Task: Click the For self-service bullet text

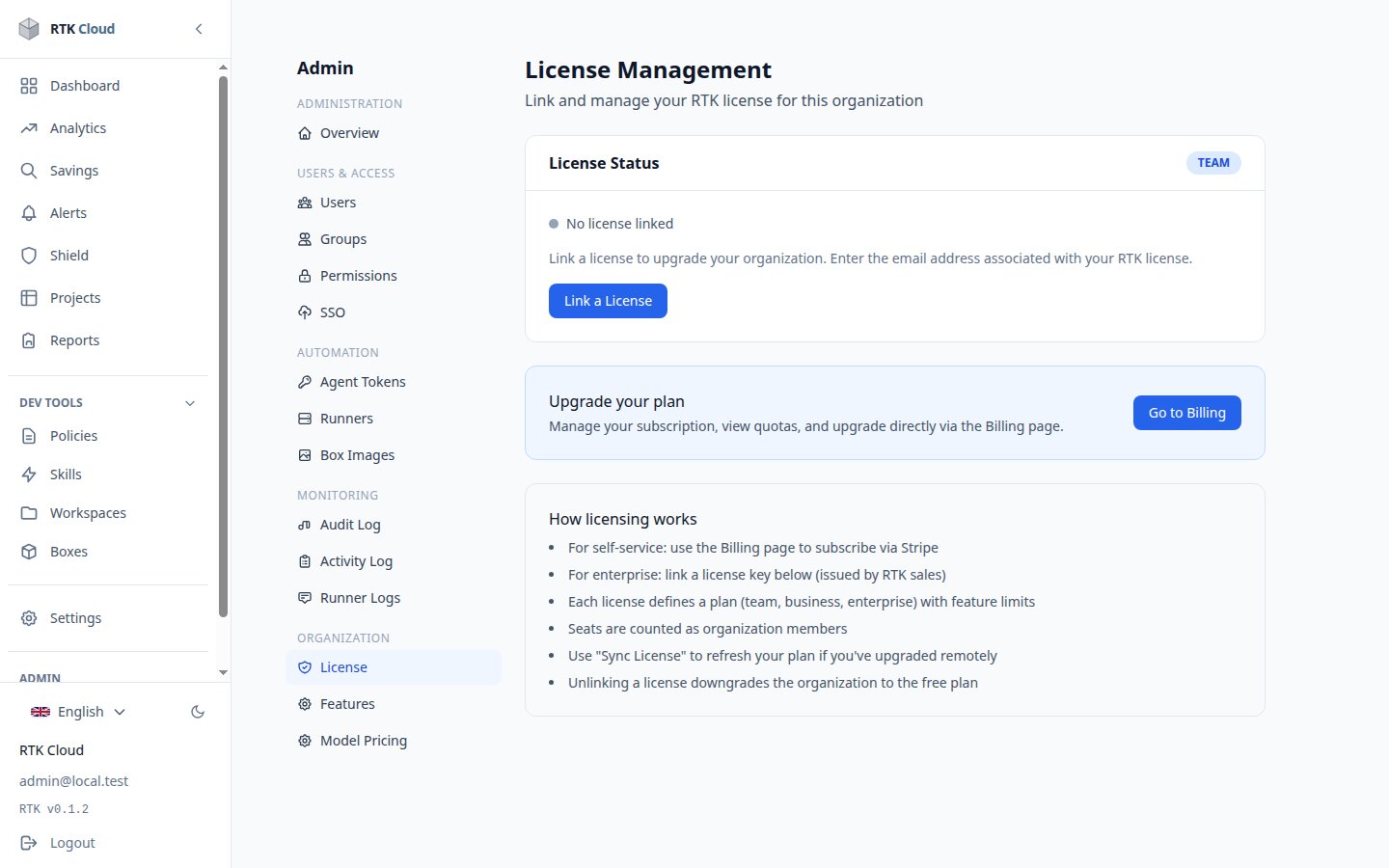Action: pos(753,548)
